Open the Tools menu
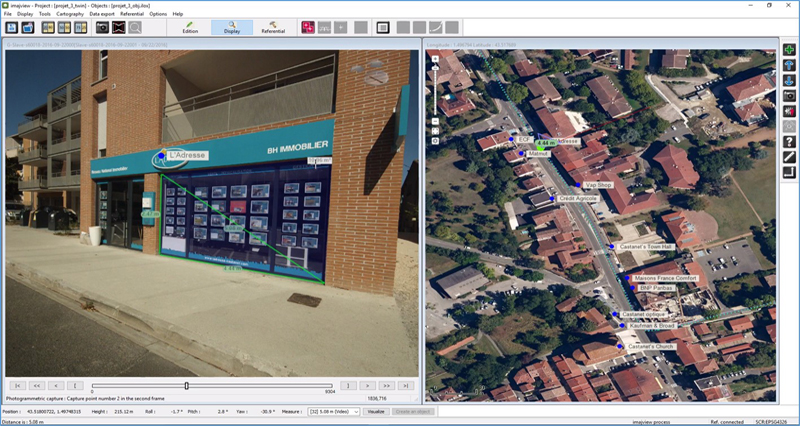This screenshot has height=426, width=800. (45, 14)
